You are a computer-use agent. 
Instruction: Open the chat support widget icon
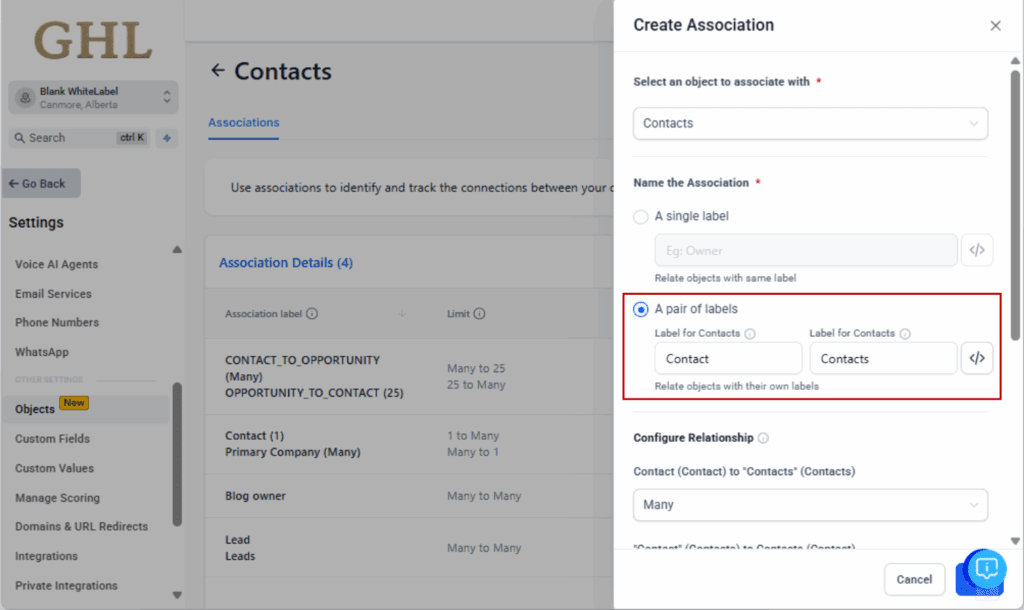pyautogui.click(x=985, y=569)
